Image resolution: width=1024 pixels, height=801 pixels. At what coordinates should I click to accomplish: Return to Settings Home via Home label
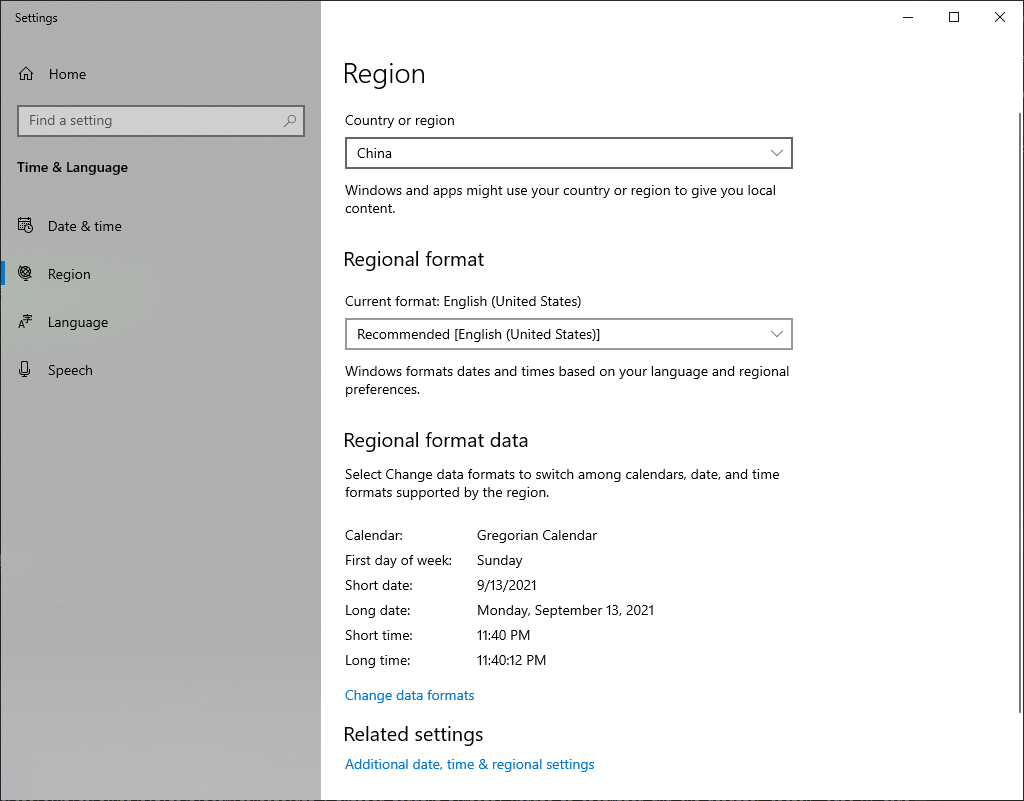pyautogui.click(x=67, y=74)
